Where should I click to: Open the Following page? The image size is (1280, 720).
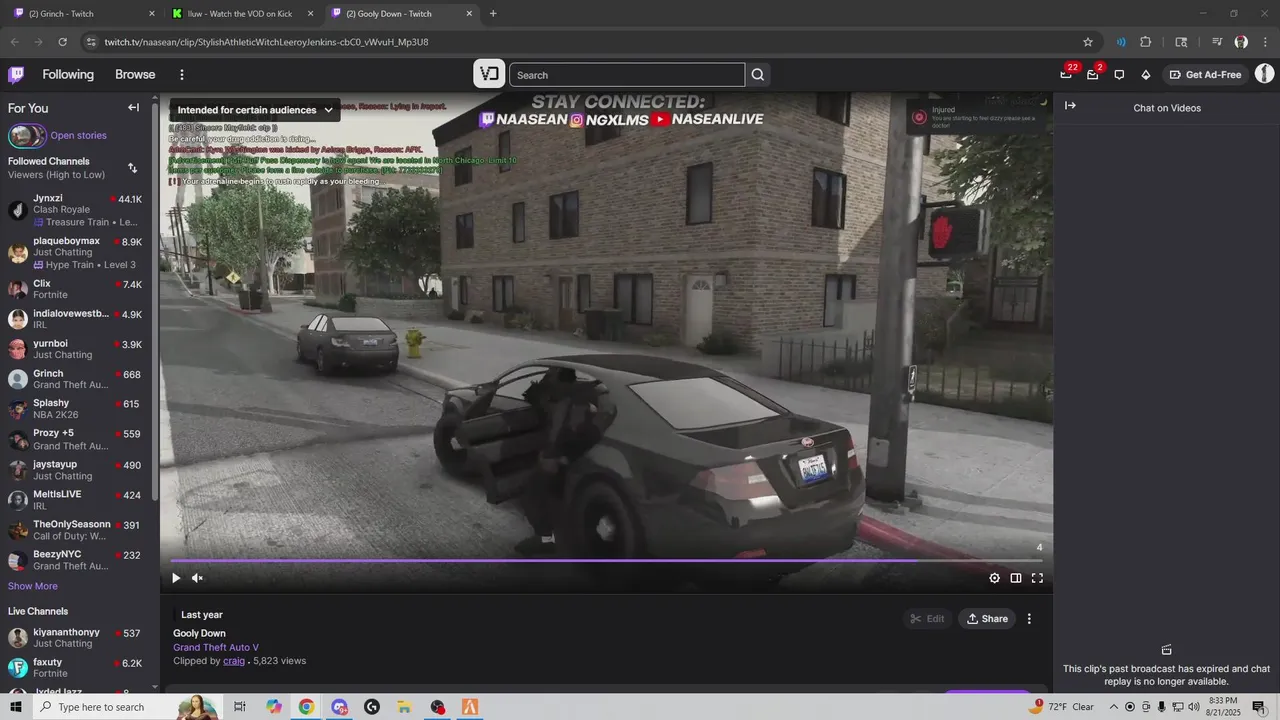coord(68,75)
